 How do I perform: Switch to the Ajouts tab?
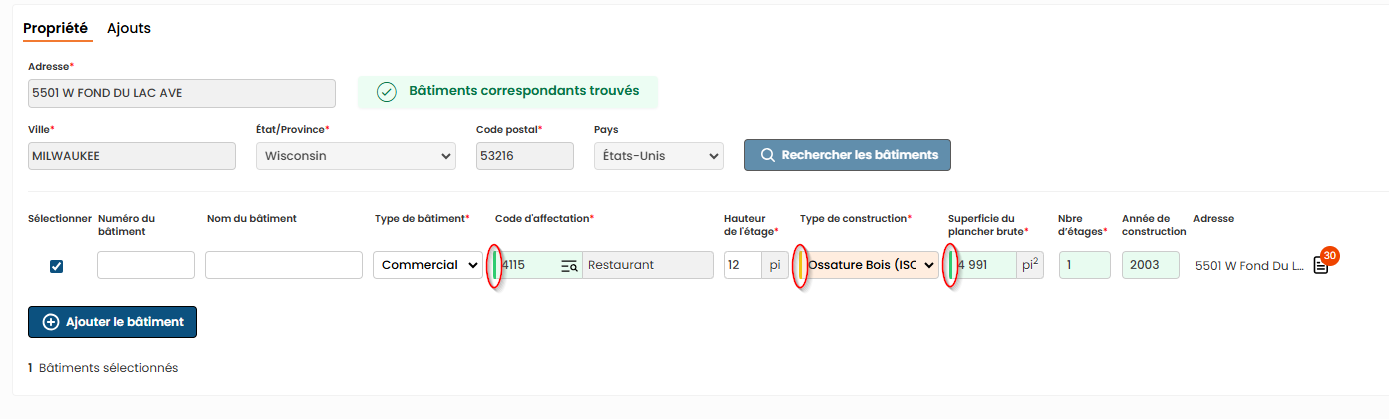pos(129,28)
